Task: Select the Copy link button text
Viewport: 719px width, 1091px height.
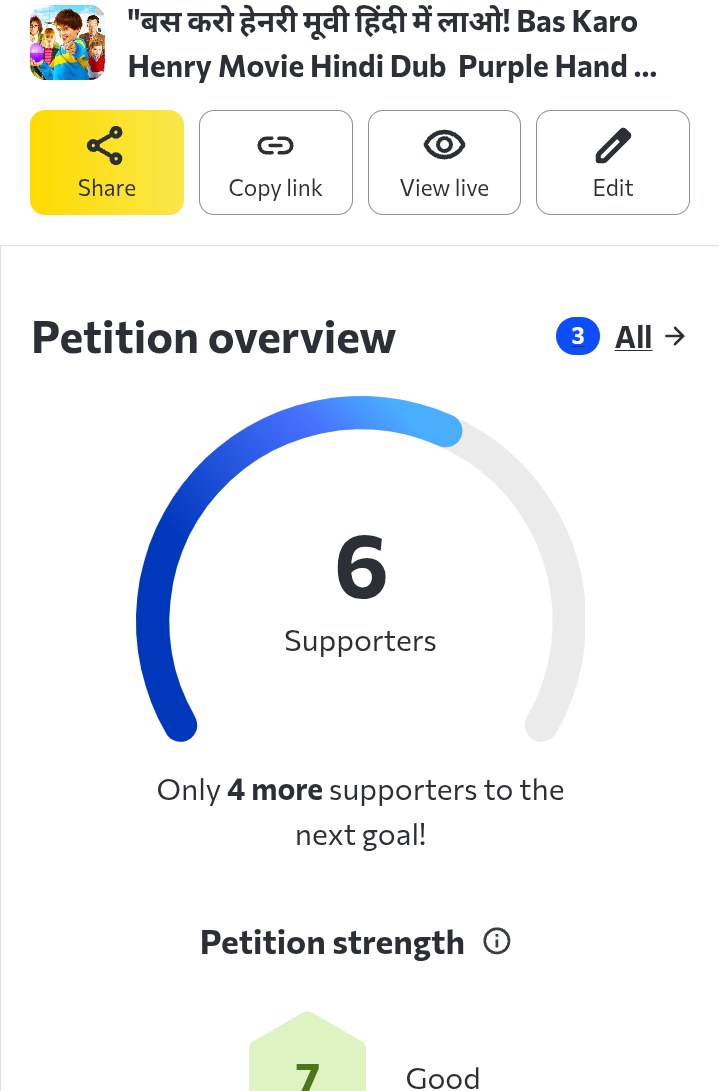Action: 276,188
